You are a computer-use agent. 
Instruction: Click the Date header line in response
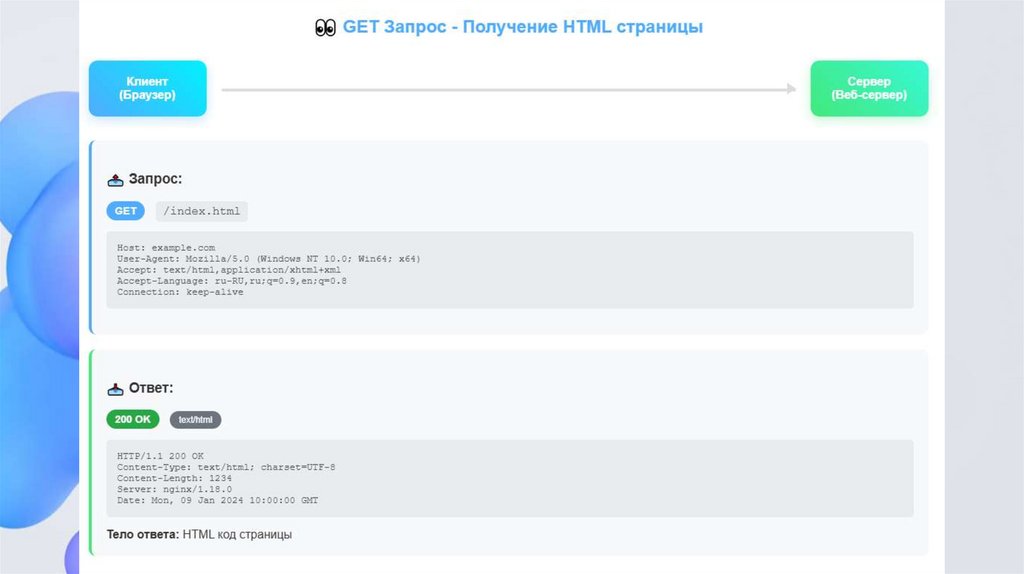(217, 500)
